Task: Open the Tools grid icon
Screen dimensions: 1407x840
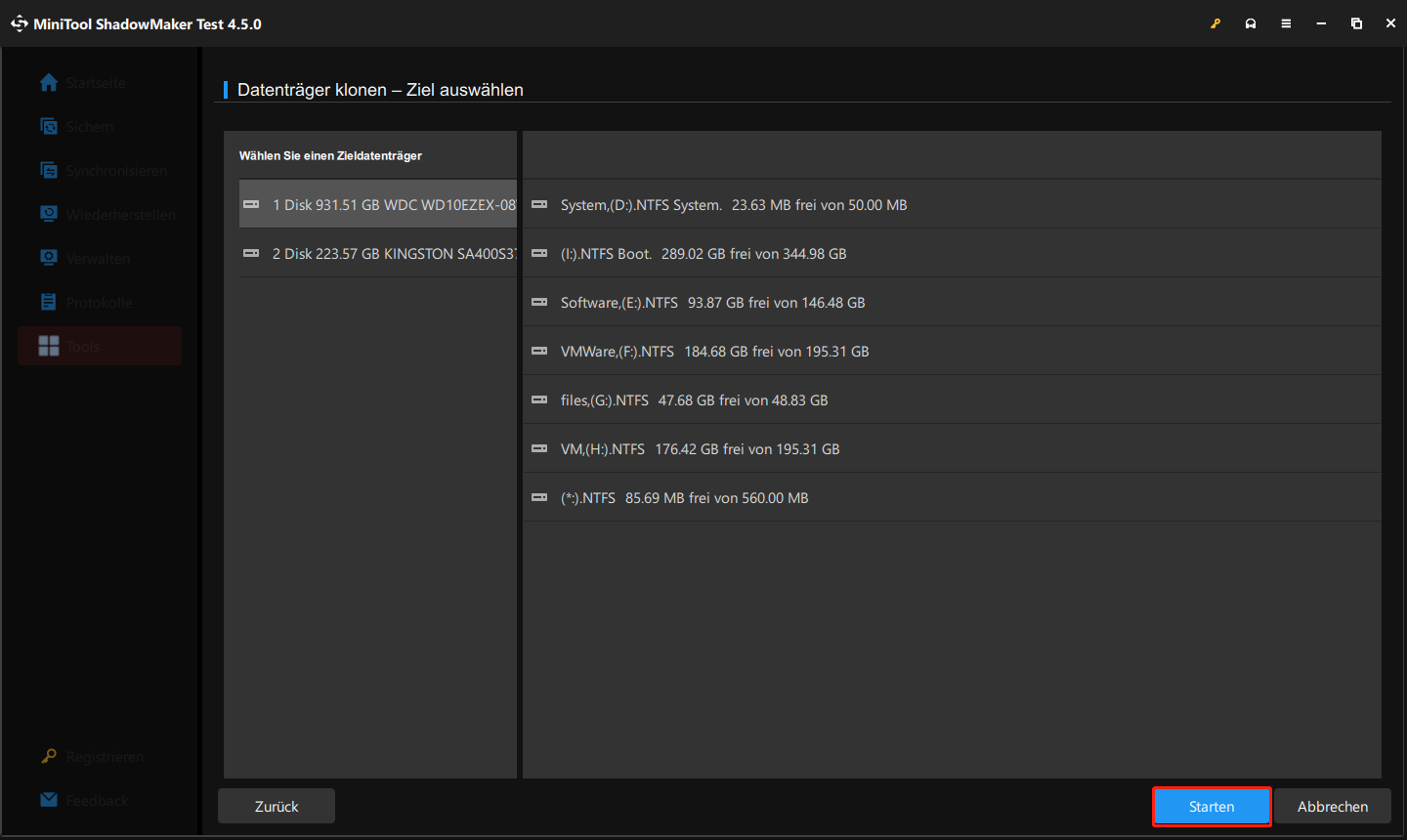Action: [x=49, y=346]
